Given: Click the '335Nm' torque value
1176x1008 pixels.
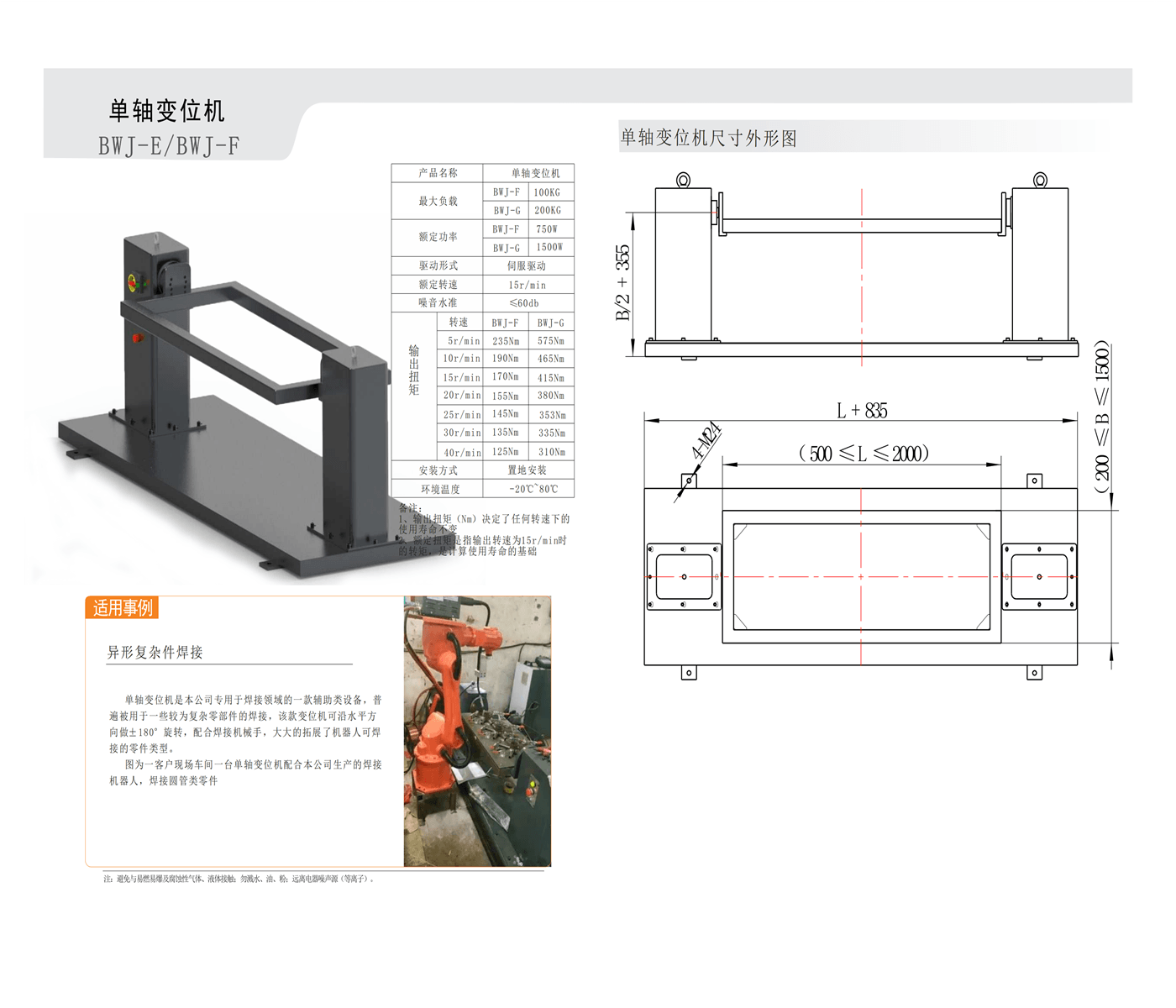Looking at the screenshot, I should tap(552, 433).
